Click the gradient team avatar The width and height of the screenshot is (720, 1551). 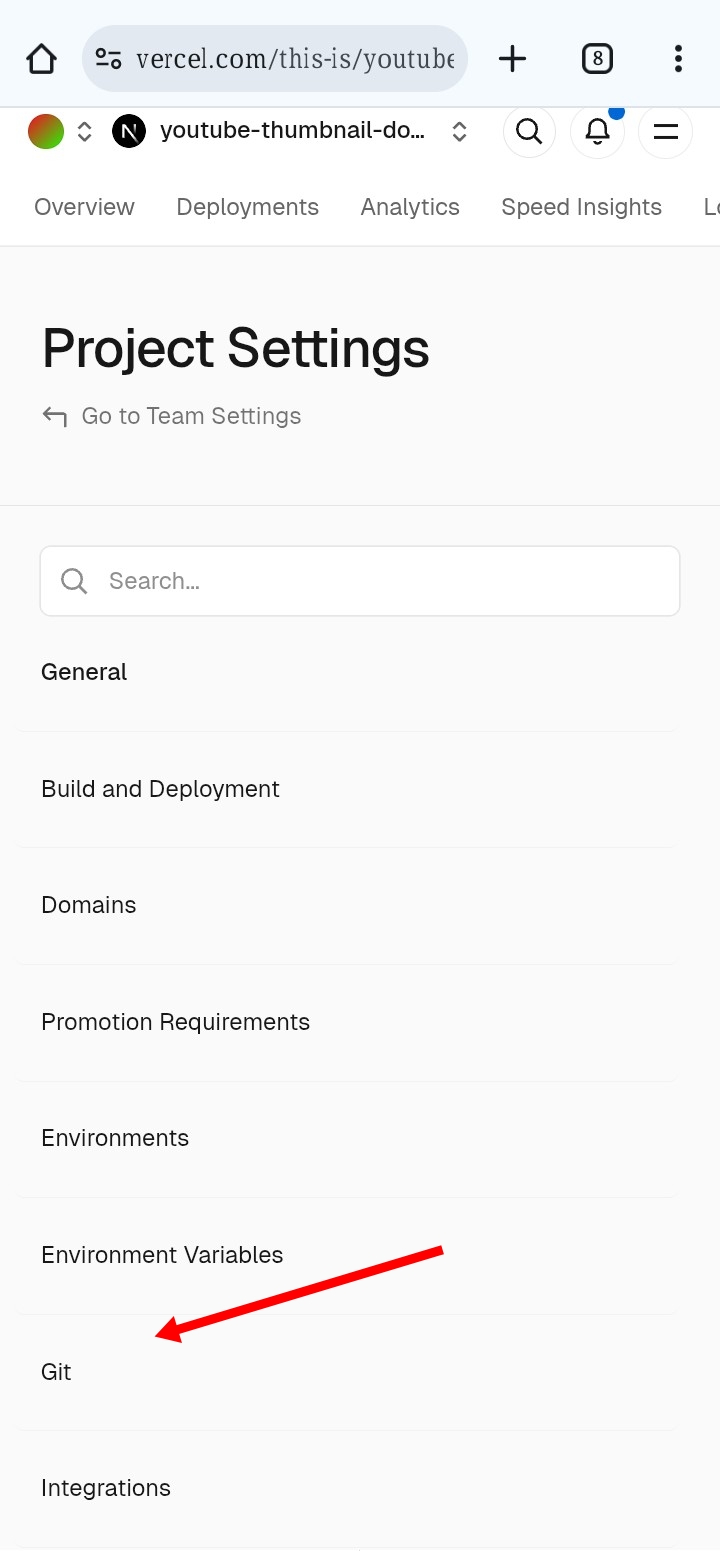[x=46, y=131]
